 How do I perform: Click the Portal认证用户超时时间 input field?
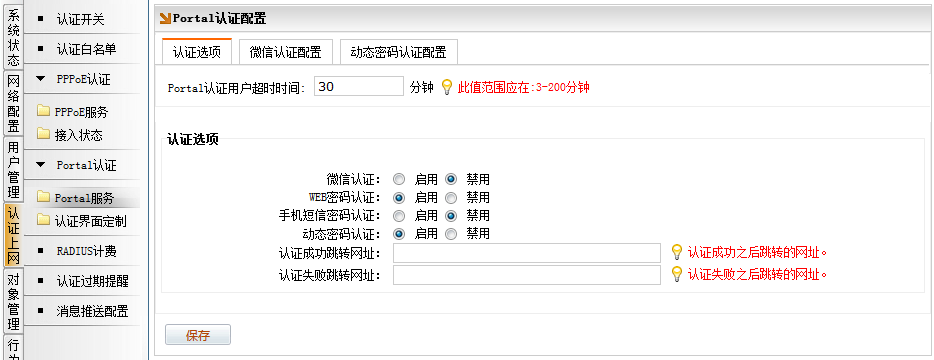pyautogui.click(x=359, y=86)
